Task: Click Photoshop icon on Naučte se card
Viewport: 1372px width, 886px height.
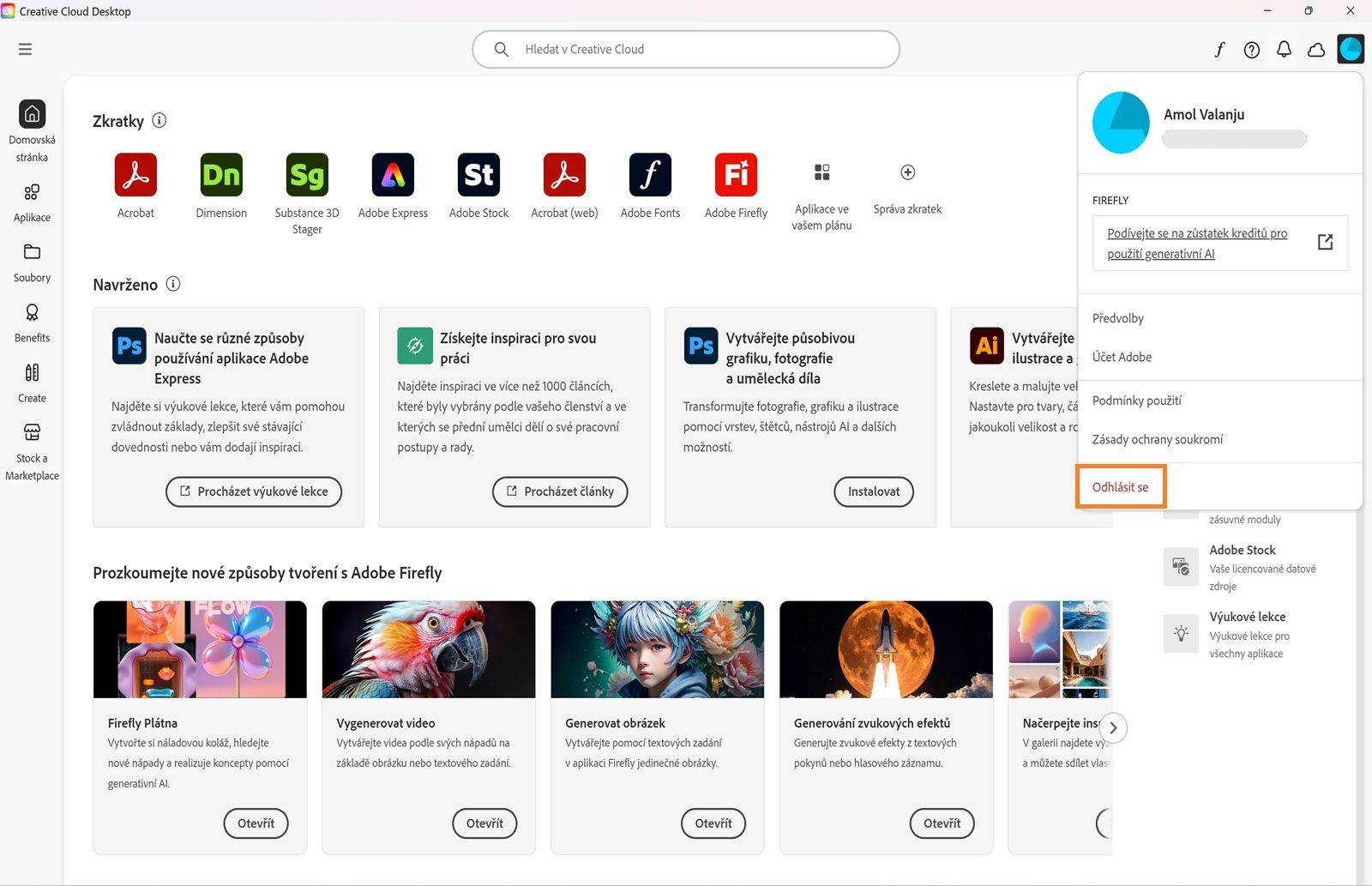Action: click(129, 346)
